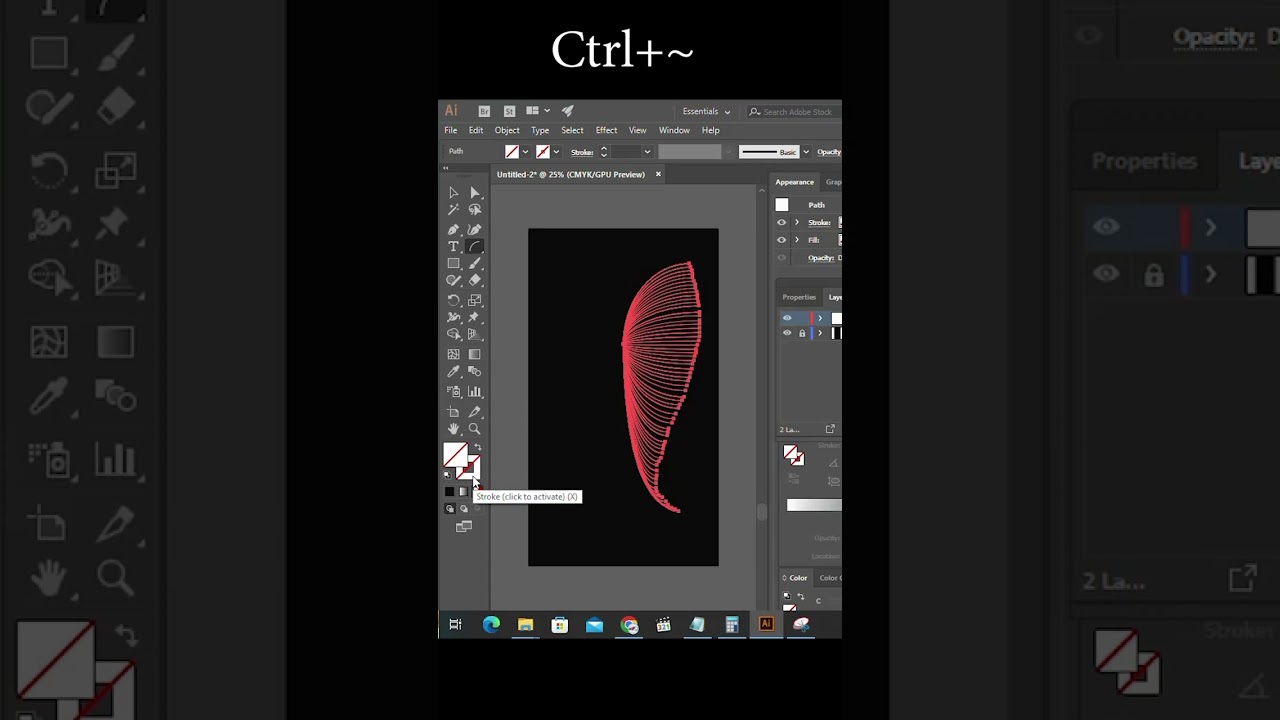Switch to the Properties panel tab
Screen dimensions: 1280x720
799,297
